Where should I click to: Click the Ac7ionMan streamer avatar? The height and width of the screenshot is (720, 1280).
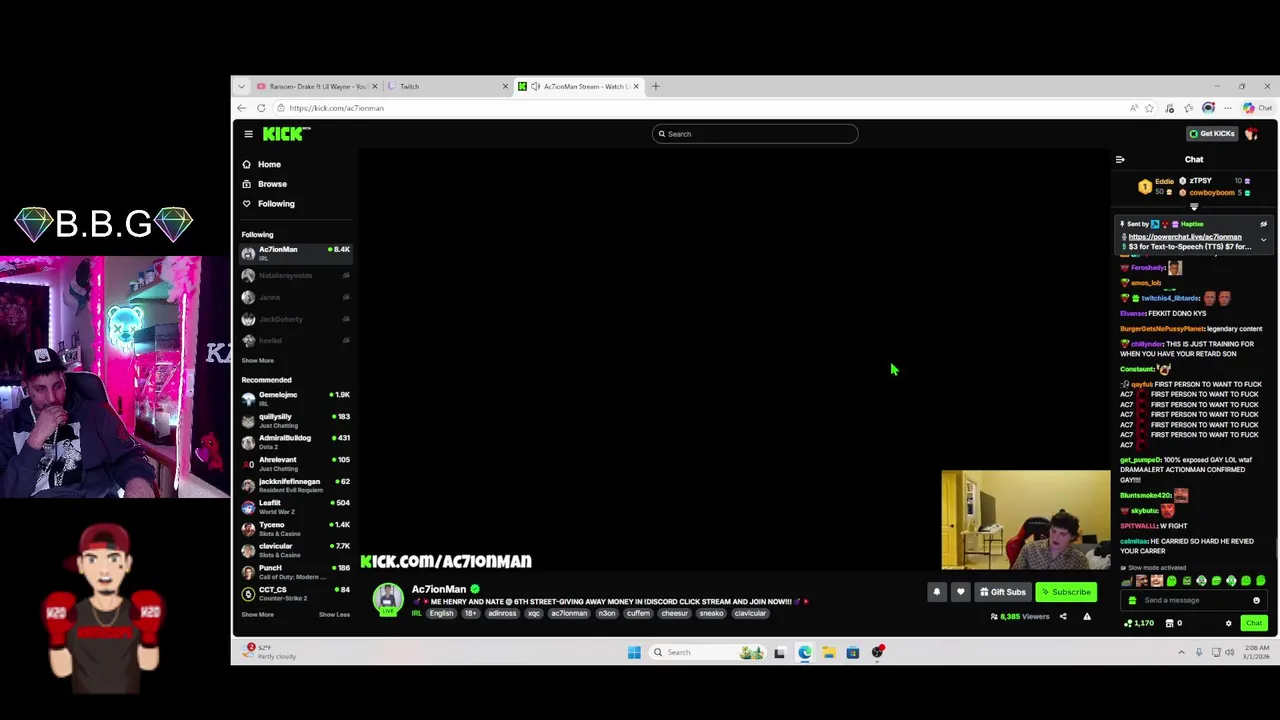(x=388, y=598)
